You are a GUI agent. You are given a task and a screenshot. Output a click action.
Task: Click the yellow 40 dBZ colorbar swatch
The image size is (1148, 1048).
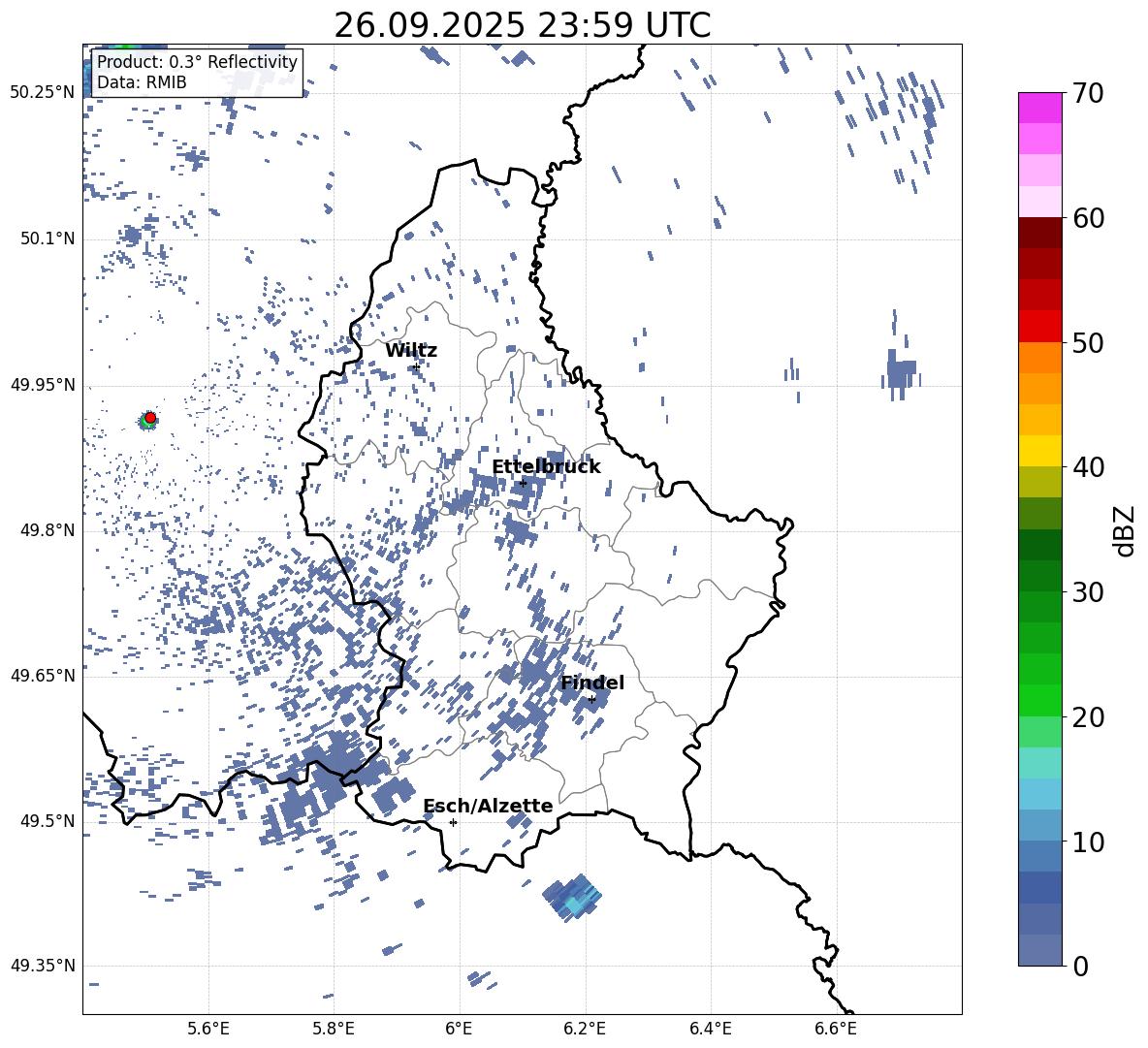pyautogui.click(x=1039, y=451)
